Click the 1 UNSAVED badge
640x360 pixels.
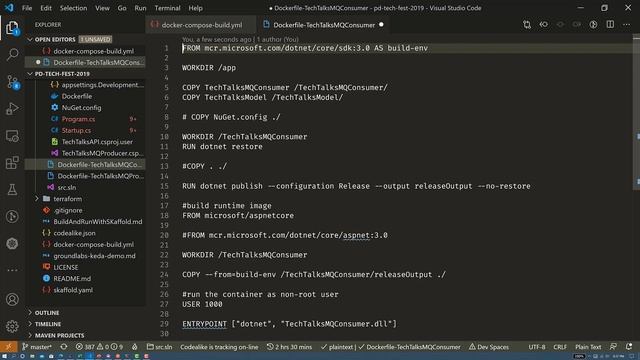click(x=95, y=40)
